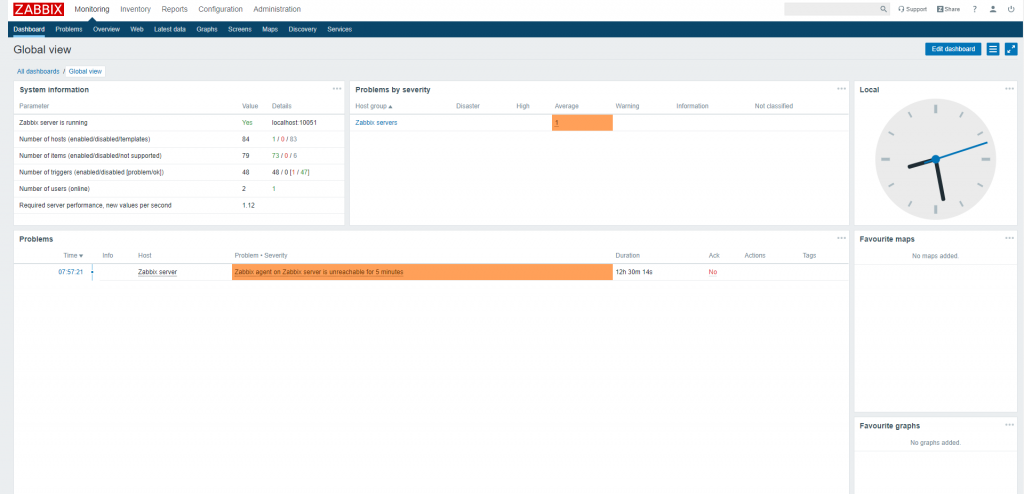Image resolution: width=1024 pixels, height=494 pixels.
Task: Switch to the Latest data tab
Action: pos(170,29)
